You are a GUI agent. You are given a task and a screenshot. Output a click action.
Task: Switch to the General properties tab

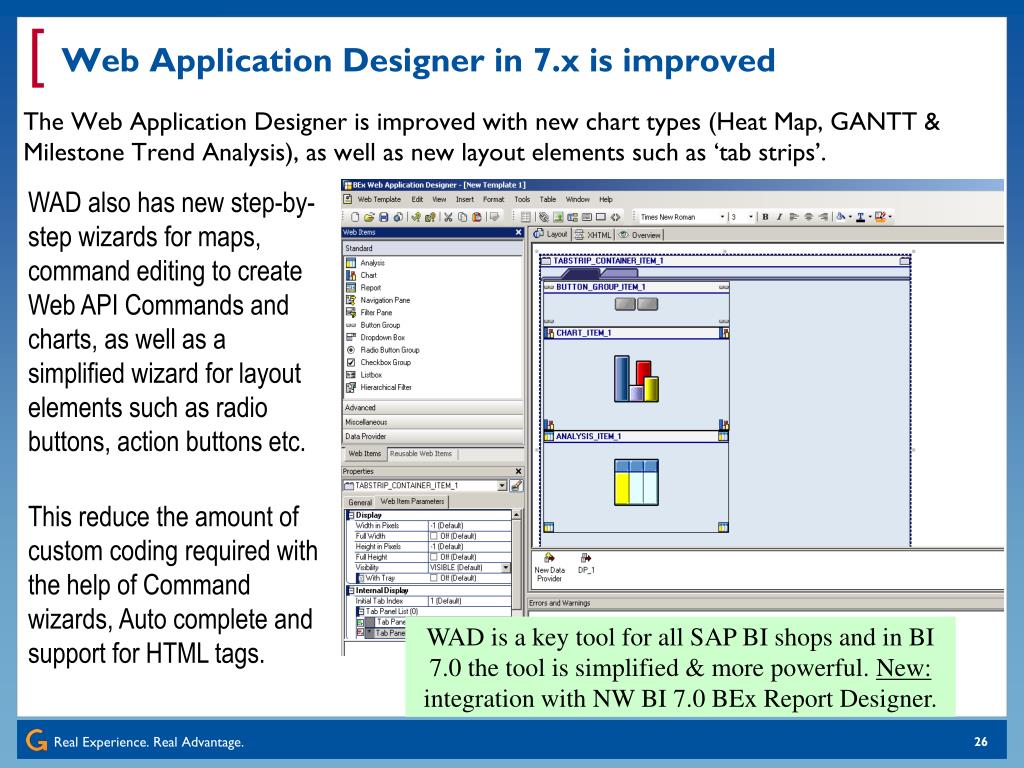(360, 502)
